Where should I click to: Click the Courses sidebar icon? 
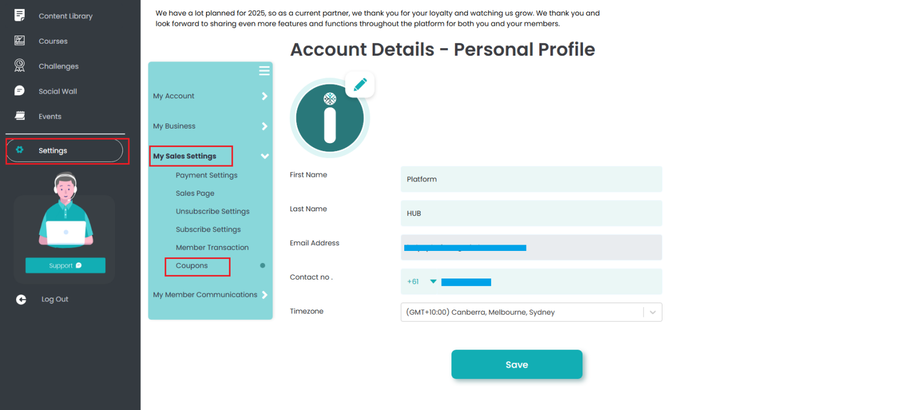click(x=19, y=41)
